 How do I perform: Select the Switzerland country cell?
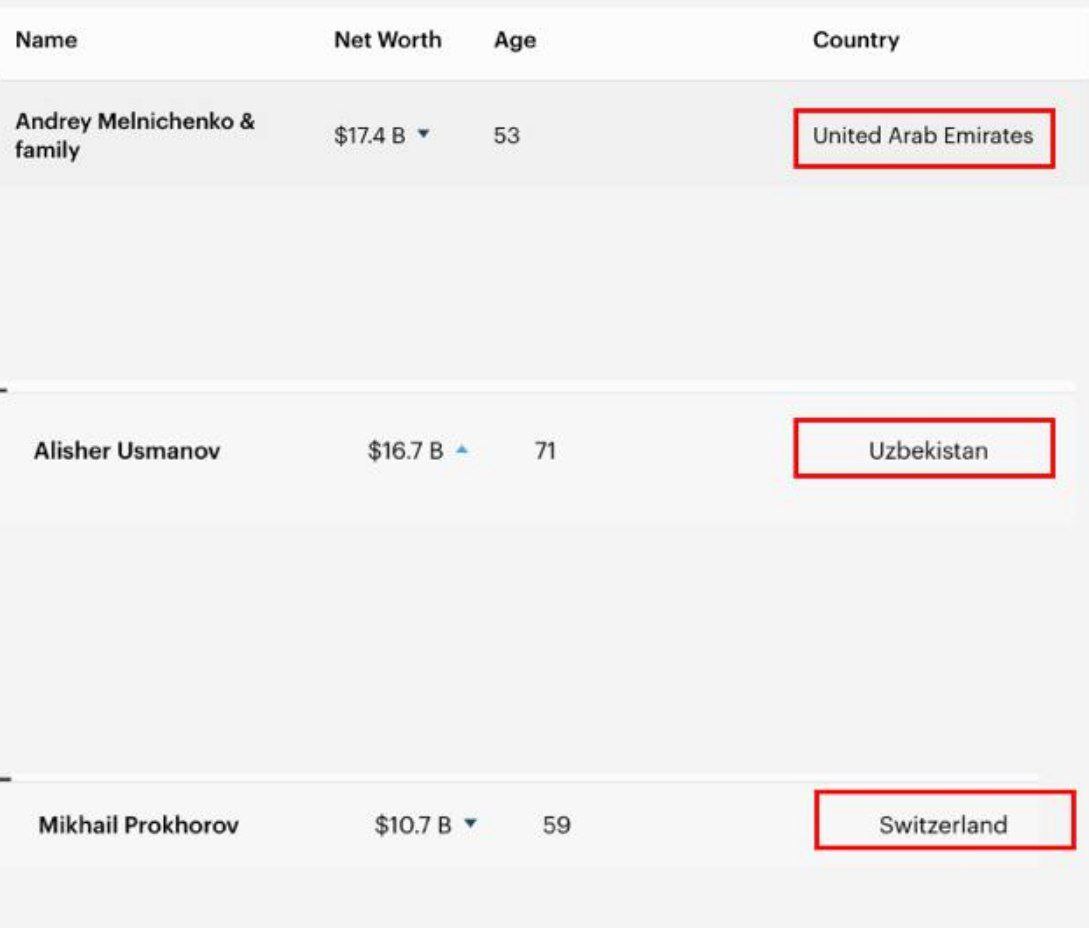tap(943, 825)
